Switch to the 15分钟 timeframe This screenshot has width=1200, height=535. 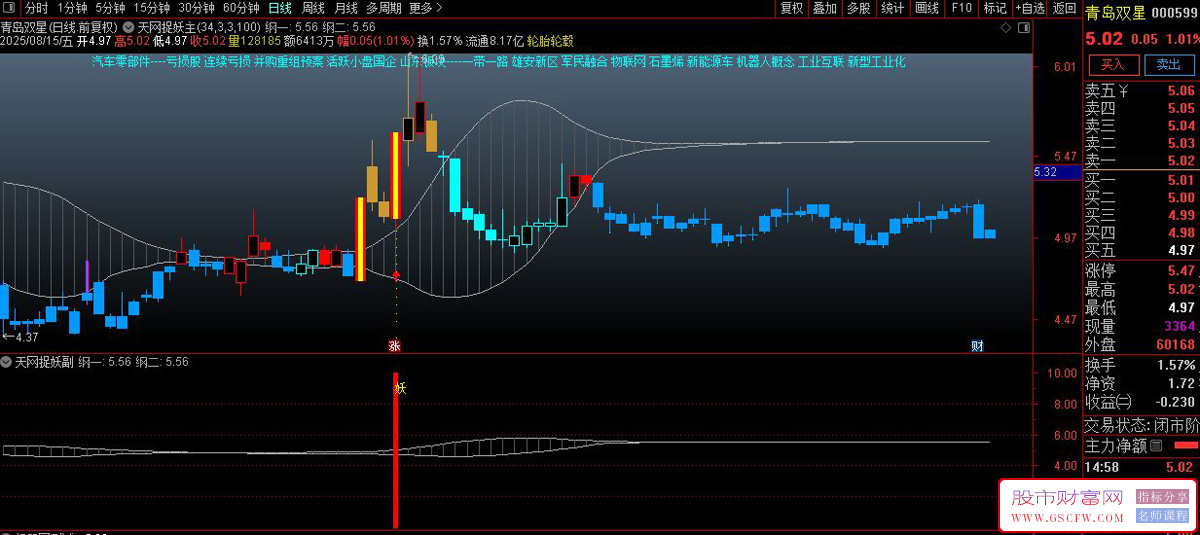[151, 8]
